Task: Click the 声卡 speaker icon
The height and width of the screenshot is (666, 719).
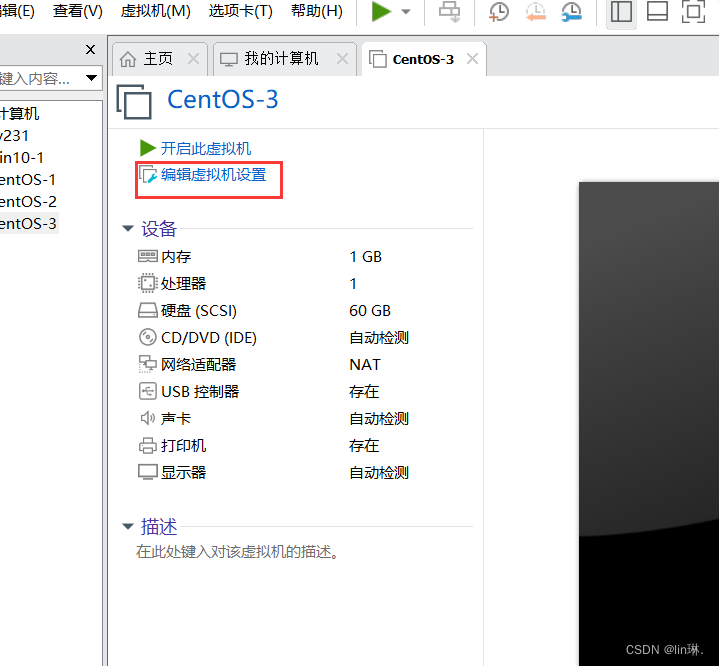Action: coord(148,418)
